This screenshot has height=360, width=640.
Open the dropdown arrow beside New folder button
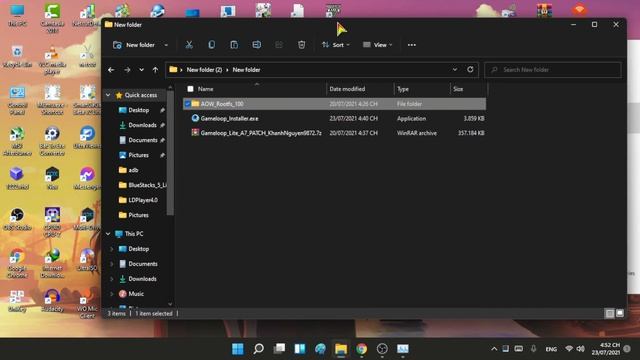tap(166, 45)
